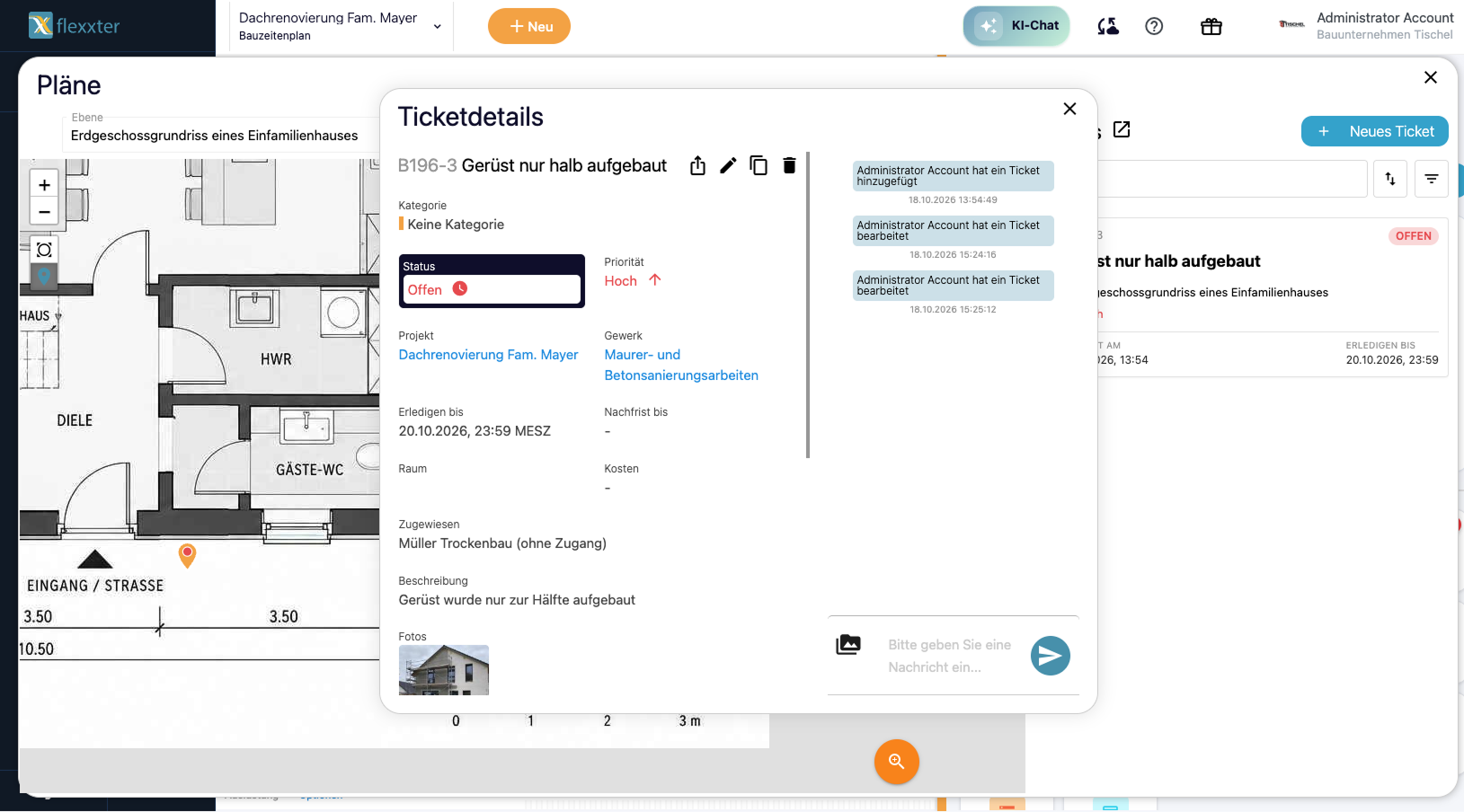Viewport: 1464px width, 812px height.
Task: Edit ticket with pencil icon
Action: pos(728,165)
